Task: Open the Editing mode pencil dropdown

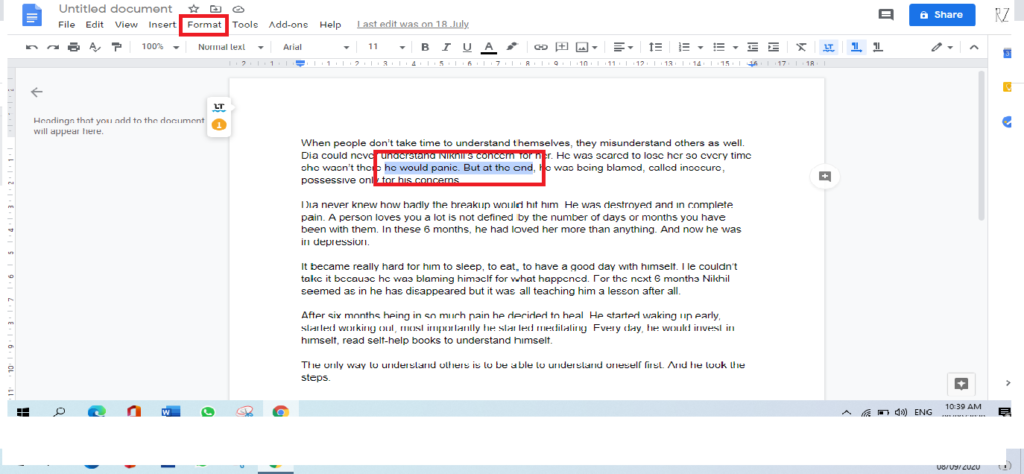Action: click(942, 47)
